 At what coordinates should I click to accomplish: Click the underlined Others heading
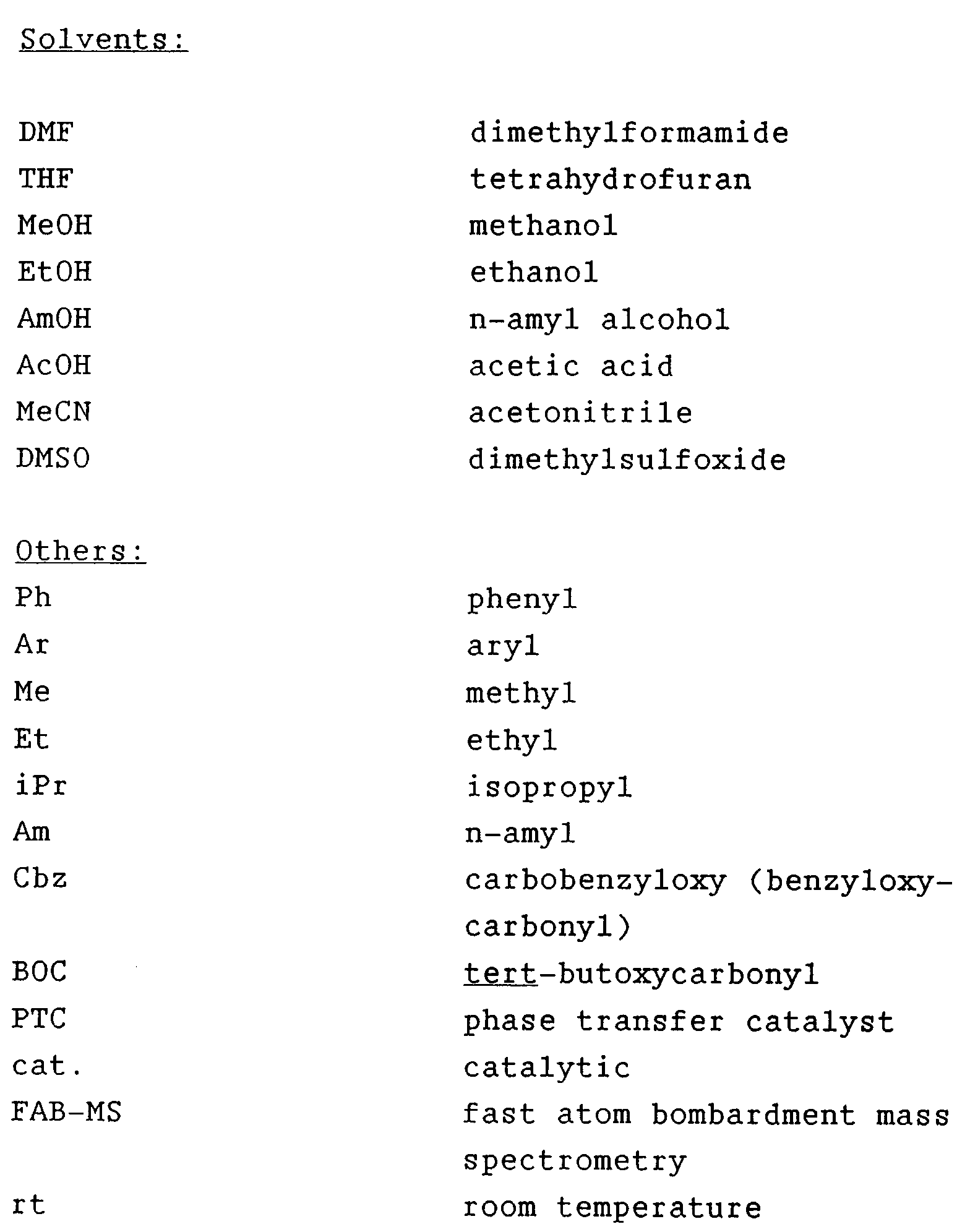click(x=80, y=551)
